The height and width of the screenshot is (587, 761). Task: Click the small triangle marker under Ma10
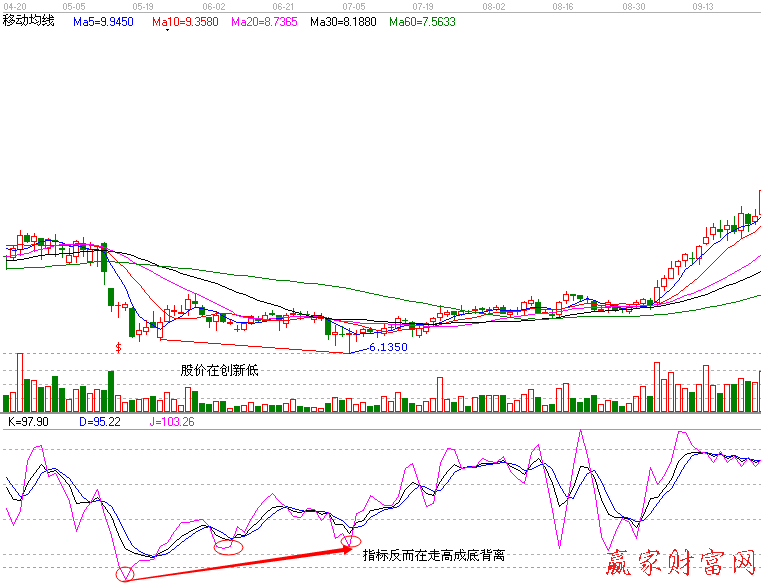click(166, 31)
